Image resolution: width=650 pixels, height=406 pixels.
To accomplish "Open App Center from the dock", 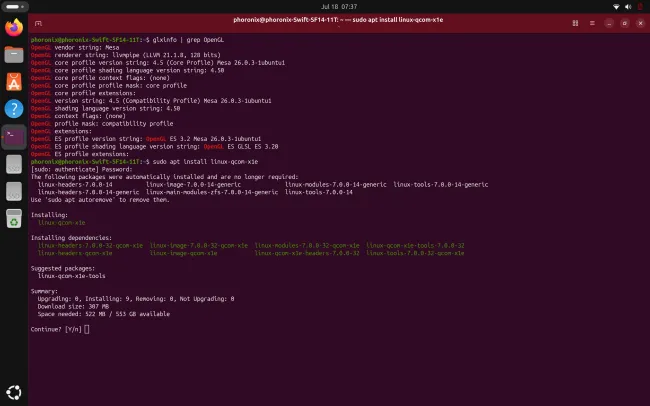I will tap(14, 82).
